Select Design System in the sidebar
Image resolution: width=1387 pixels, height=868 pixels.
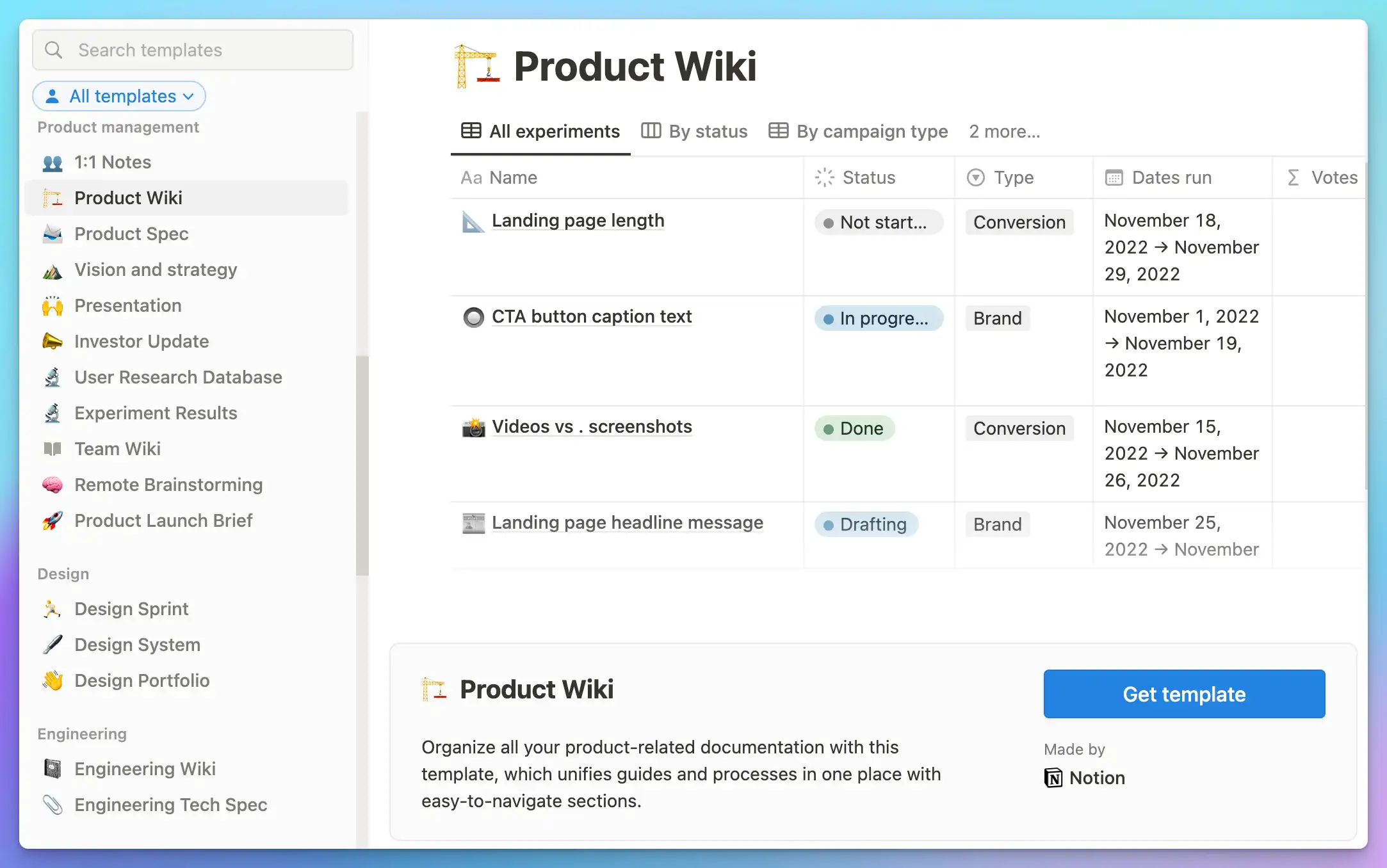click(x=137, y=645)
